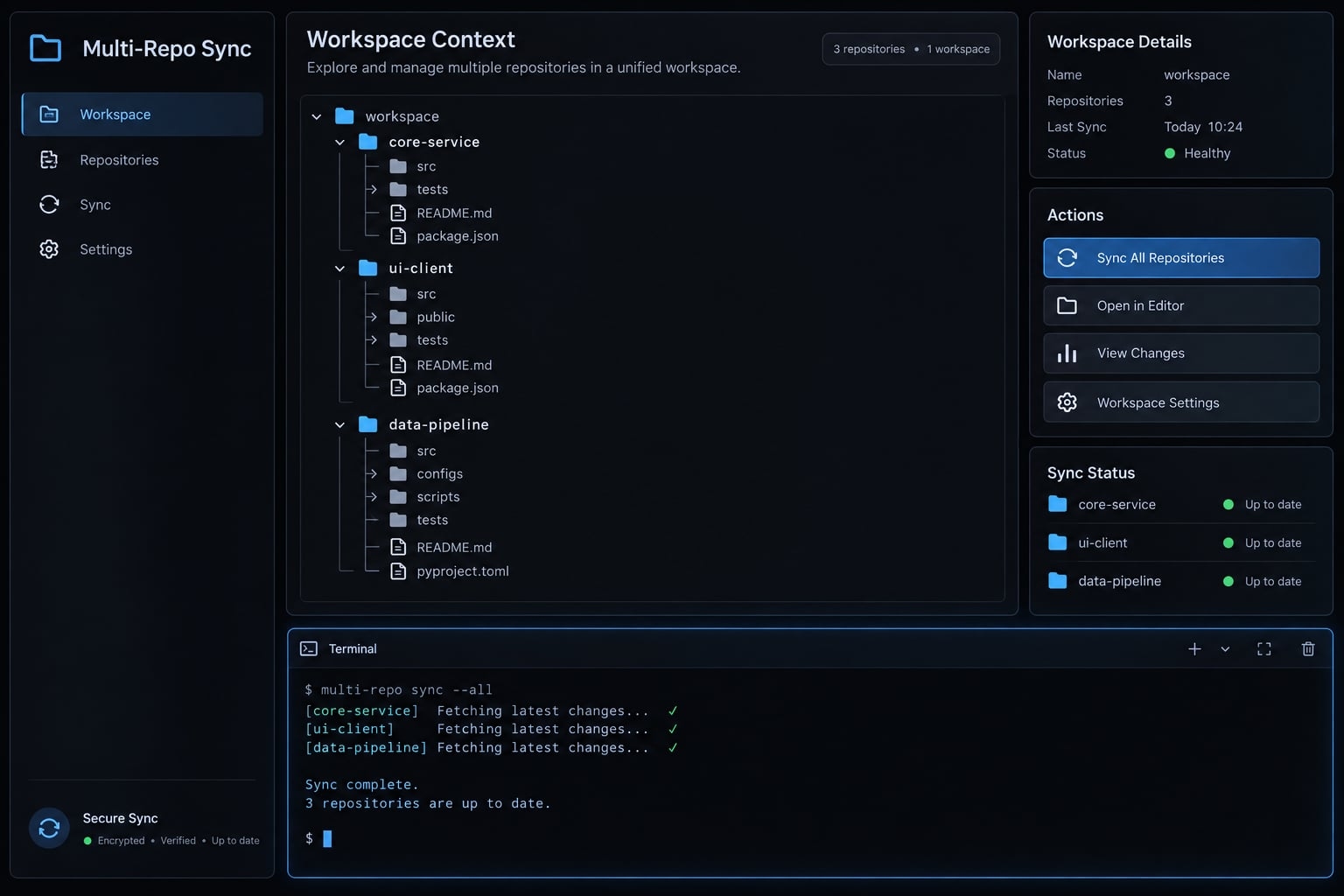Add a new terminal with plus icon
1344x896 pixels.
coord(1194,648)
